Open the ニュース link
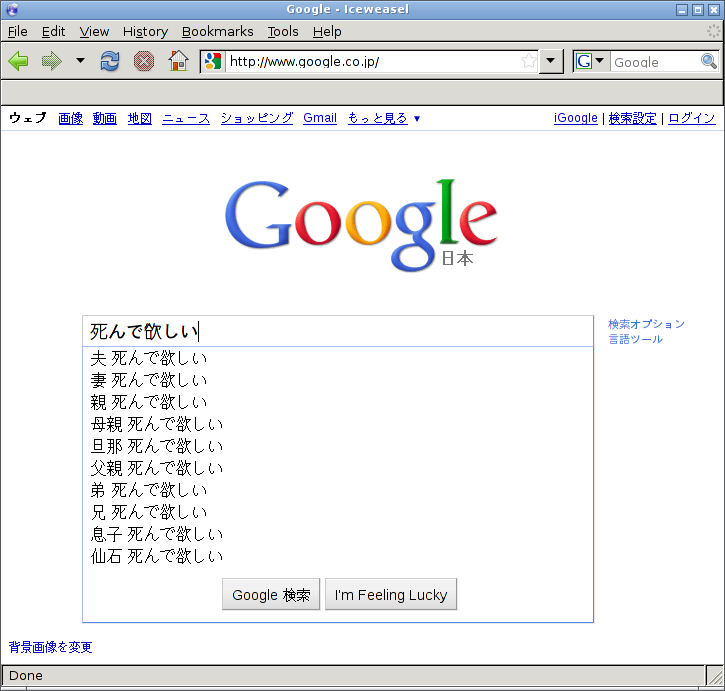This screenshot has width=725, height=691. pyautogui.click(x=186, y=118)
